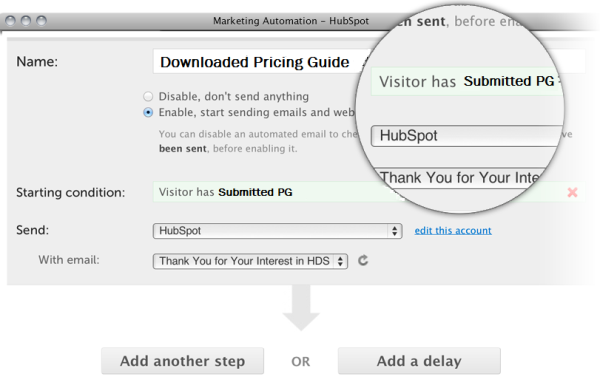This screenshot has height=388, width=600.
Task: Open the HubSpot account dropdown beside Send
Action: 277,231
